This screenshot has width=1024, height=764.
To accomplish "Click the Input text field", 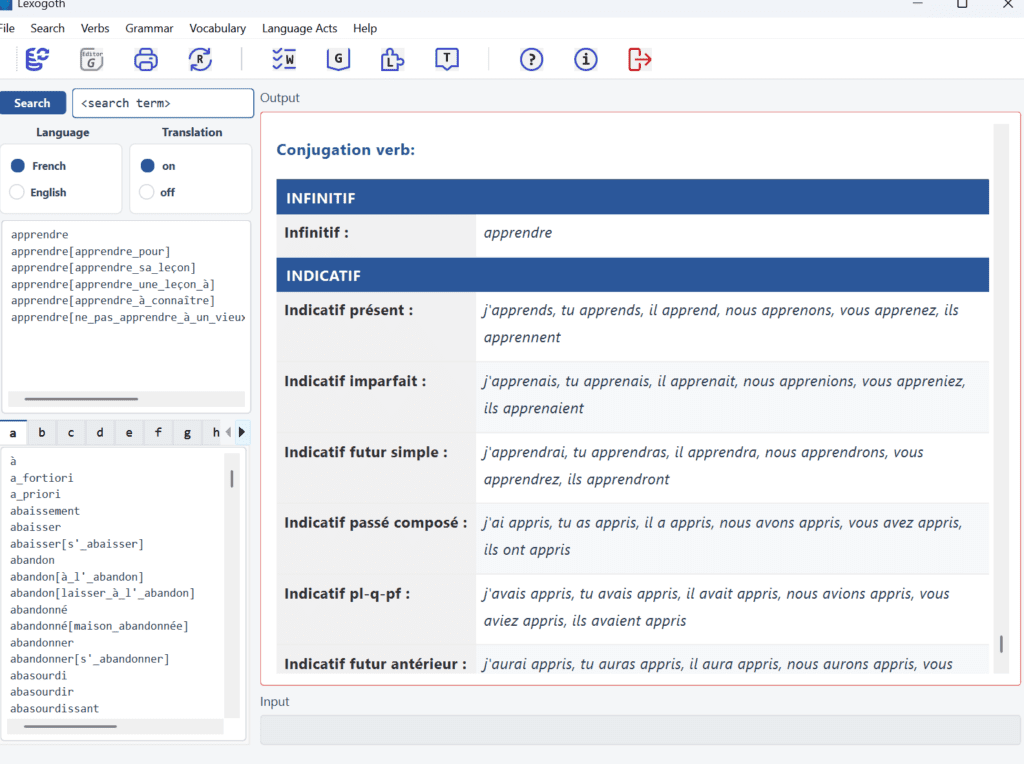I will 640,730.
